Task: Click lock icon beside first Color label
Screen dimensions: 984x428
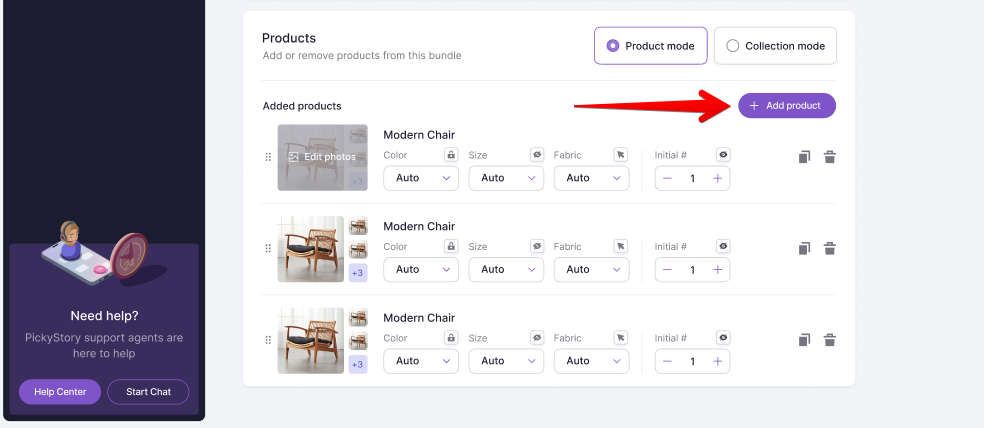Action: (451, 155)
